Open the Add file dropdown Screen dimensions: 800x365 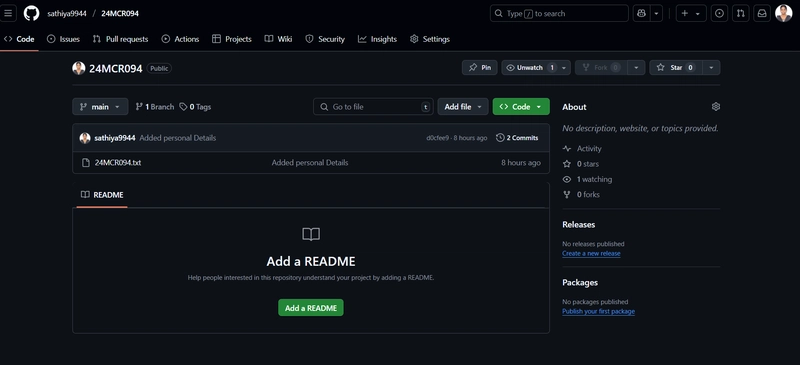[463, 107]
